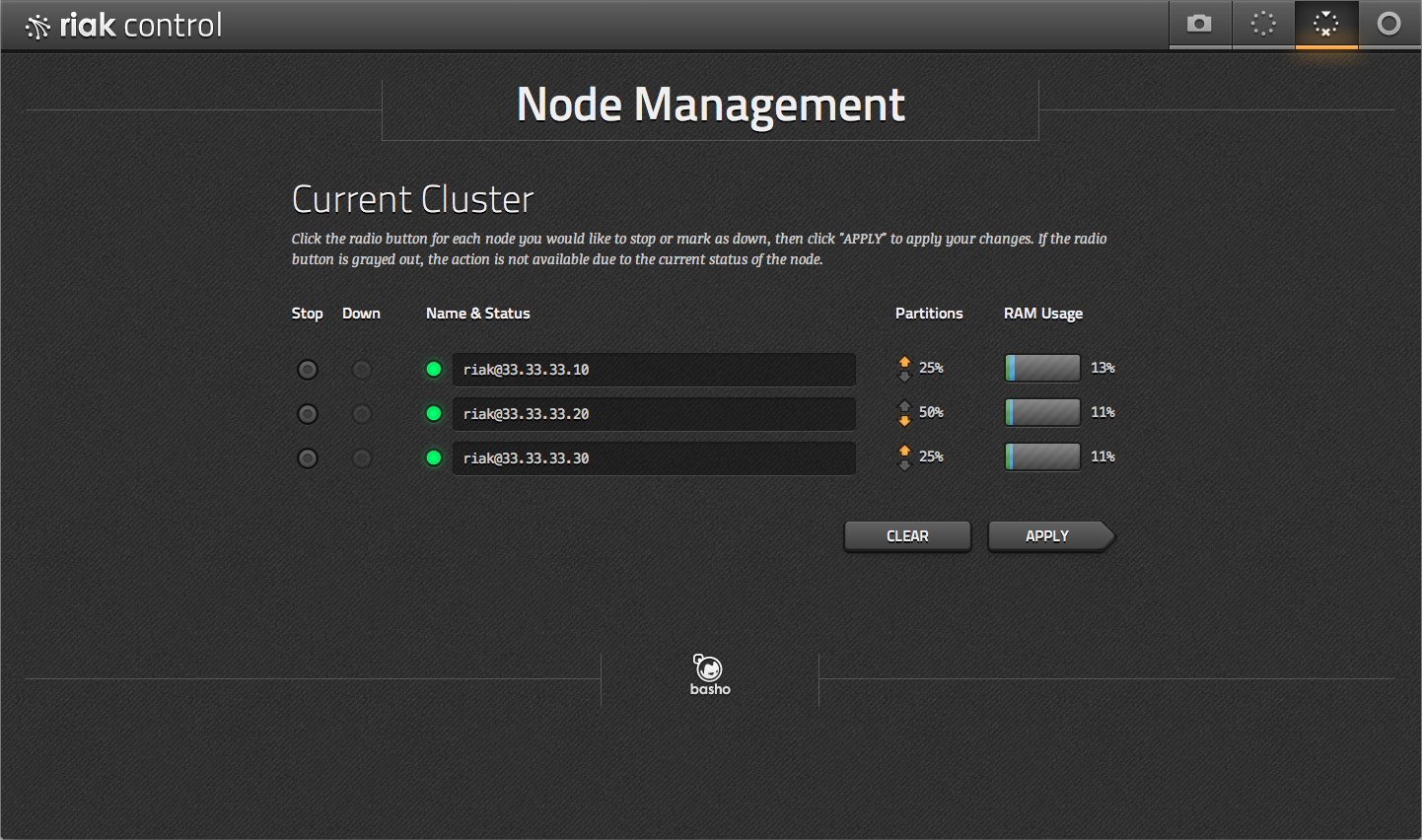The width and height of the screenshot is (1422, 840).
Task: Click the riak control logo
Action: pyautogui.click(x=124, y=26)
